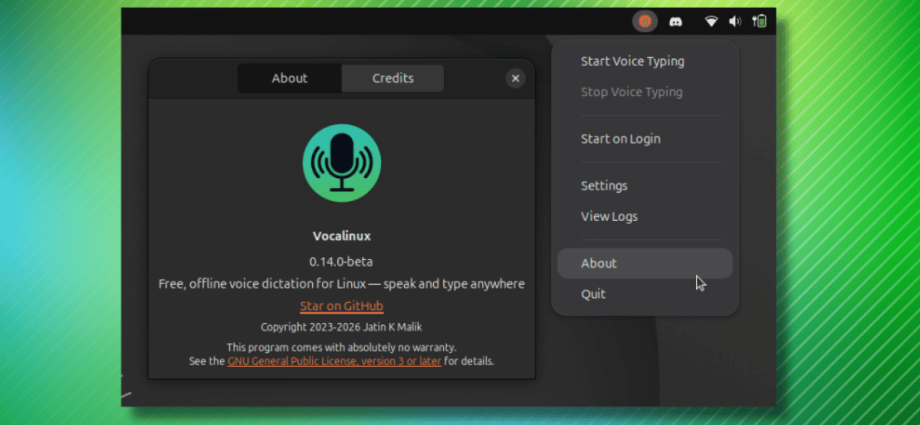The height and width of the screenshot is (425, 920).
Task: Open the Star on GitHub link
Action: click(x=341, y=306)
